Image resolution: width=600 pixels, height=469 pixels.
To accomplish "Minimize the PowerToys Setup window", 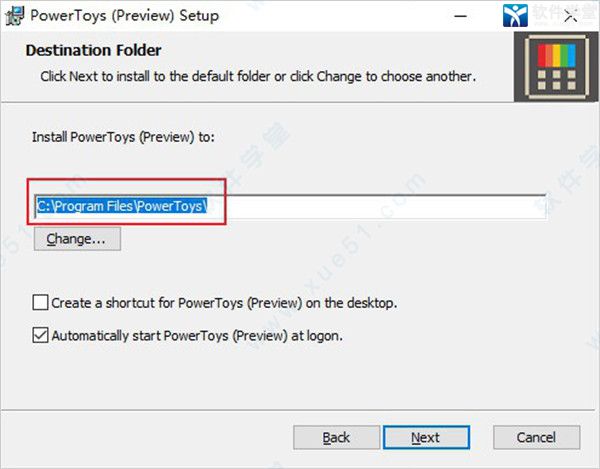I will 461,16.
